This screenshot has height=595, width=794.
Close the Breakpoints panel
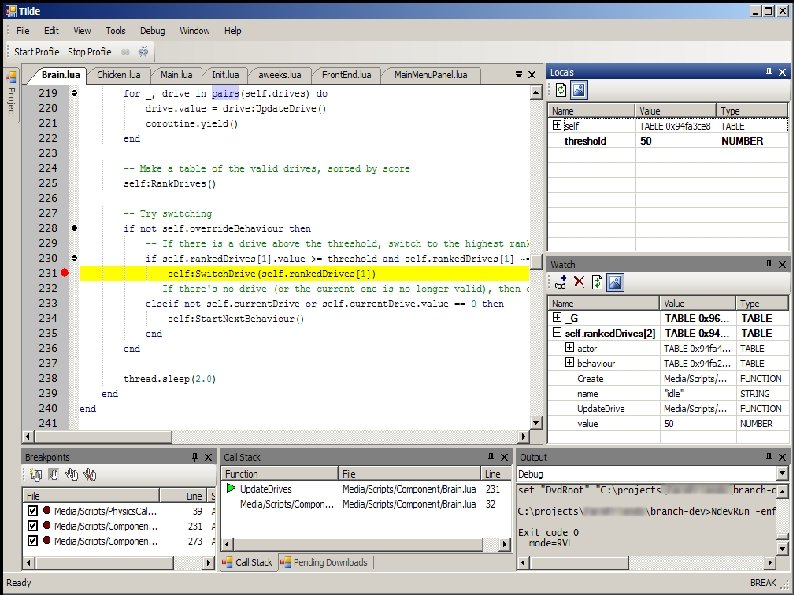(208, 457)
